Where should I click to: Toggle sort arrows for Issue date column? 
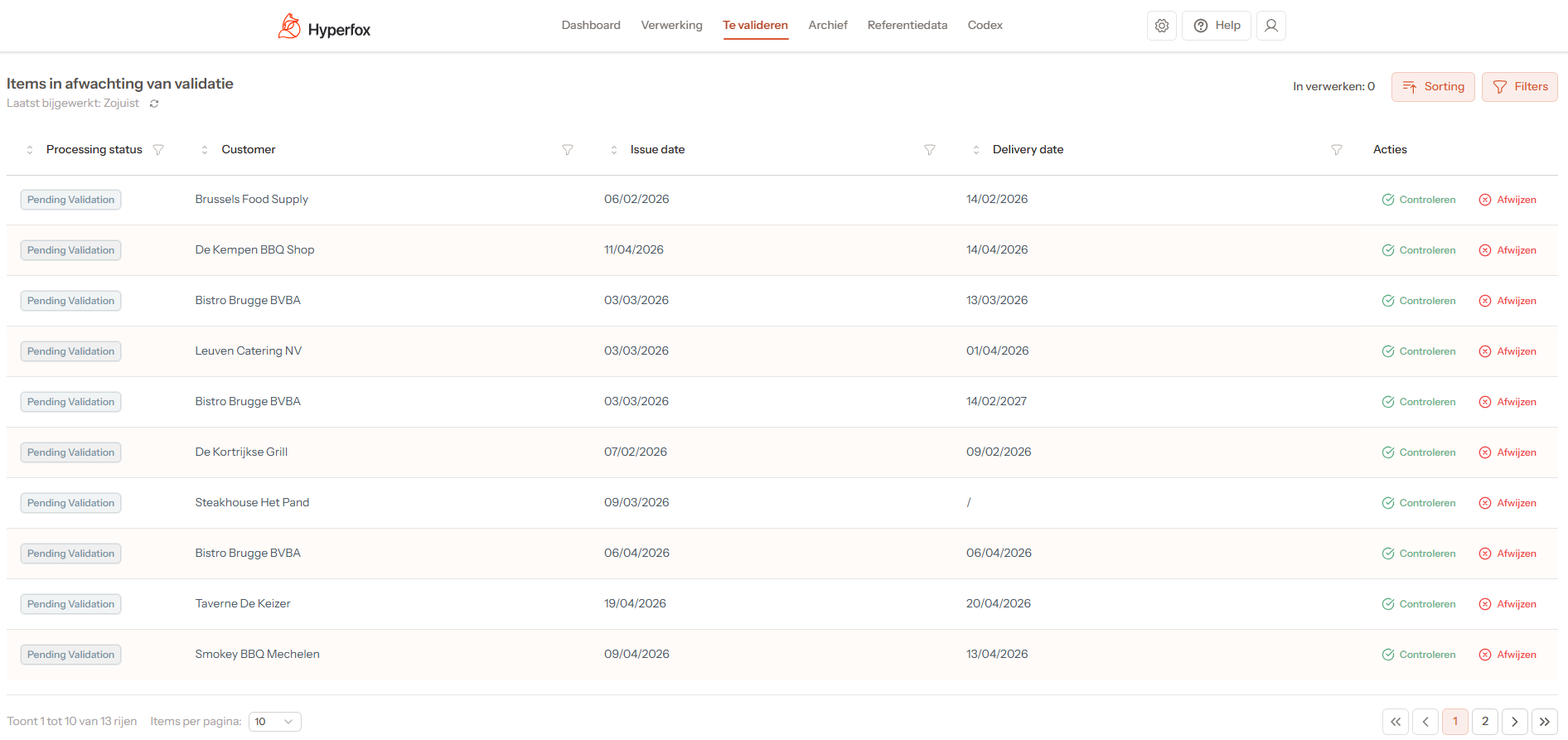tap(614, 150)
